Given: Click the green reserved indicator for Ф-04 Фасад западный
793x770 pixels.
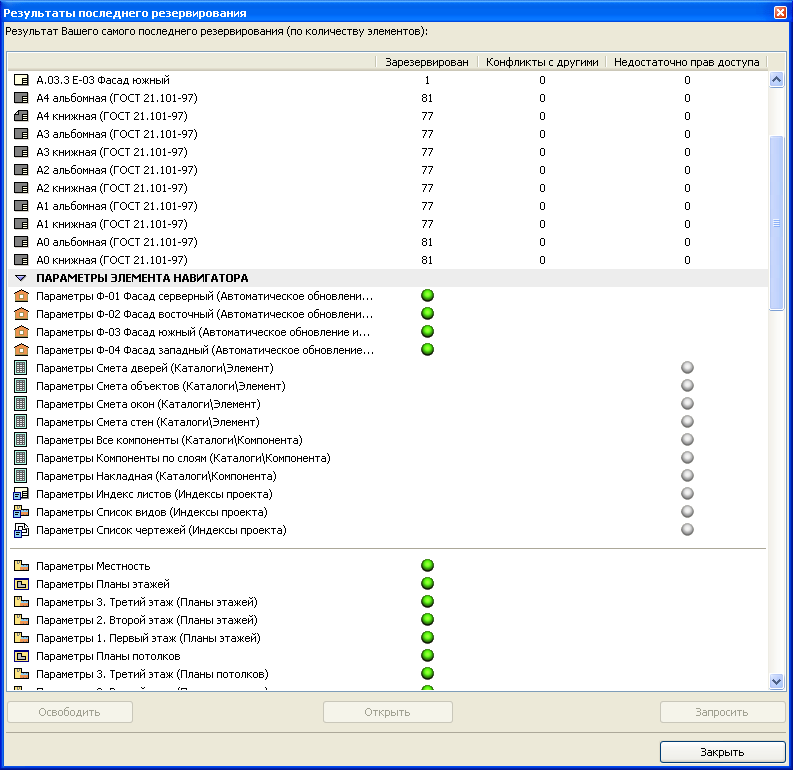Looking at the screenshot, I should tap(427, 349).
